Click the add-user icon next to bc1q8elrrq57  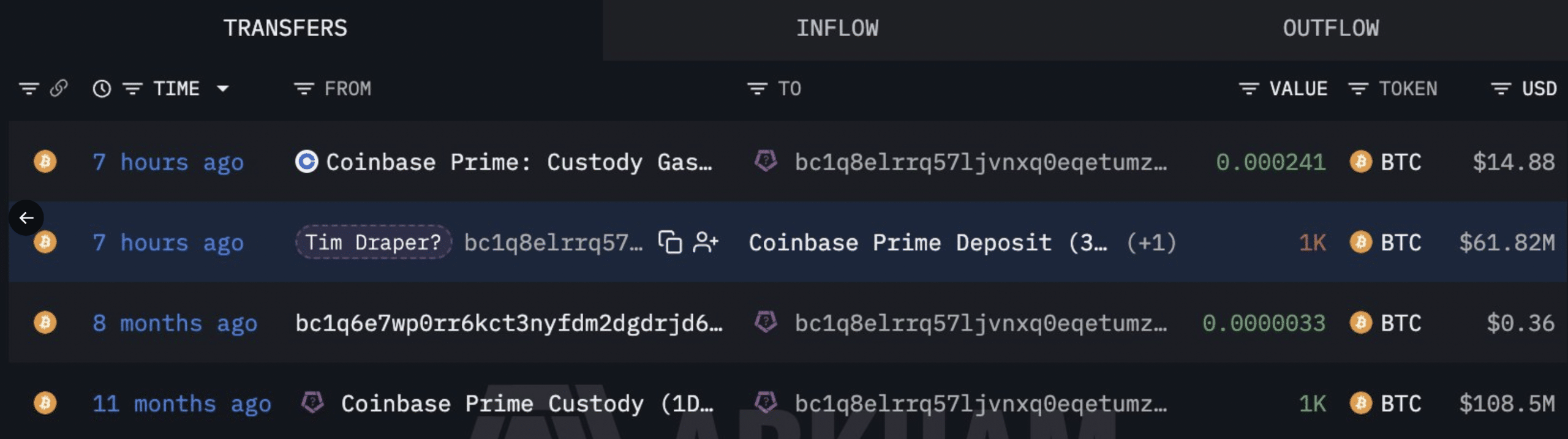pyautogui.click(x=706, y=242)
